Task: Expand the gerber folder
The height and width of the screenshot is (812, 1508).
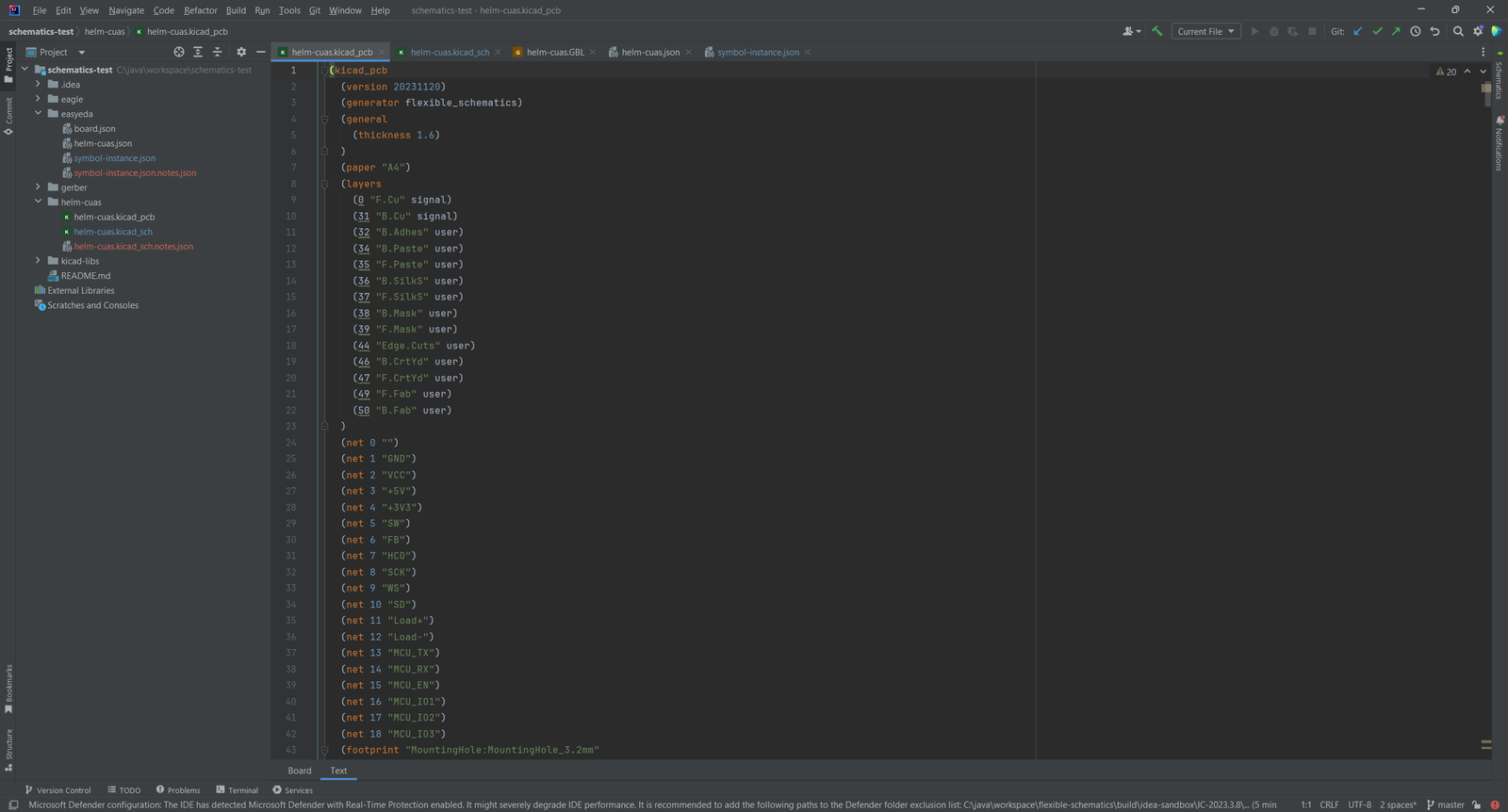Action: click(38, 187)
